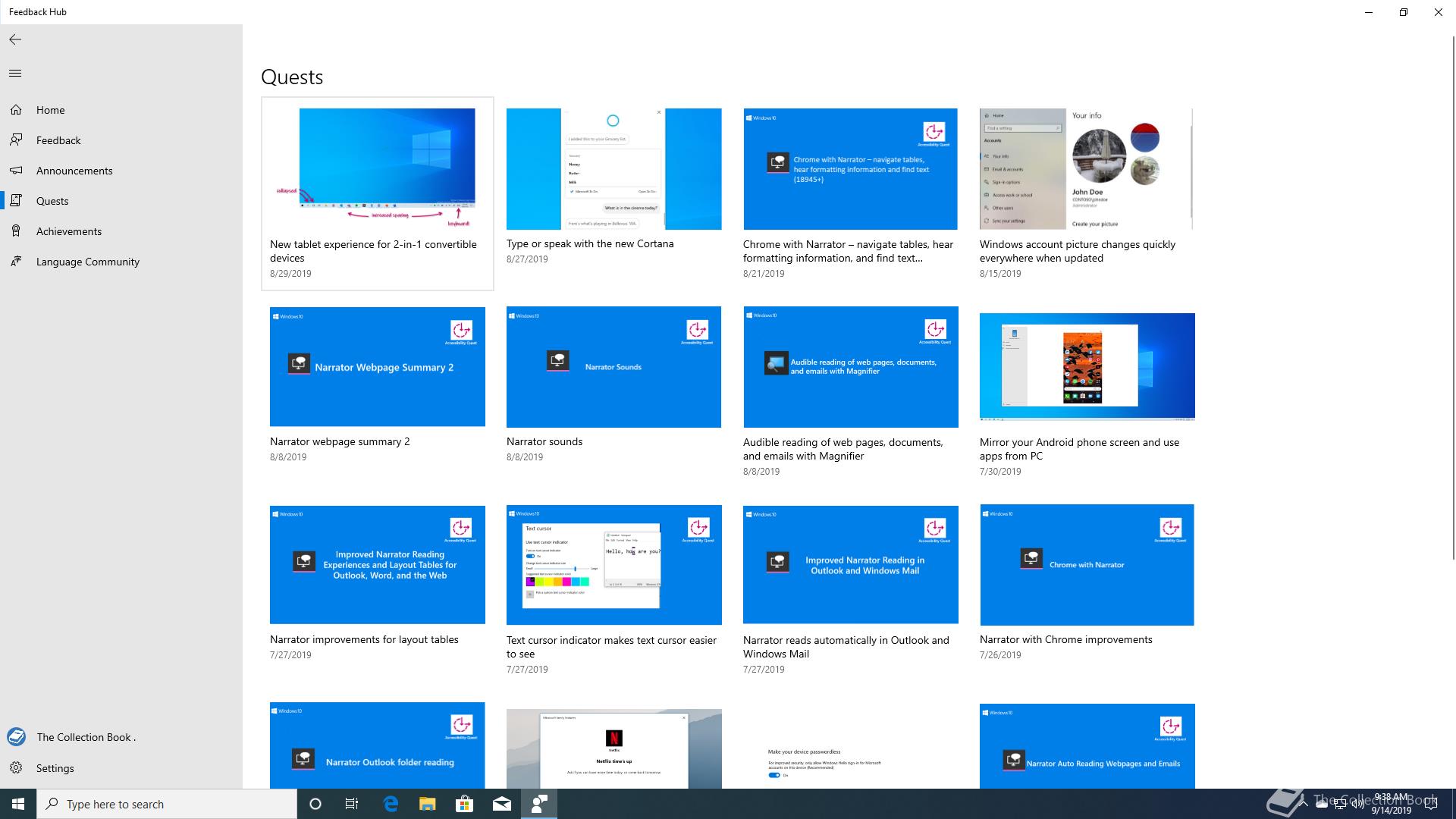Viewport: 1456px width, 819px height.
Task: Click the Home sidebar icon
Action: (16, 110)
